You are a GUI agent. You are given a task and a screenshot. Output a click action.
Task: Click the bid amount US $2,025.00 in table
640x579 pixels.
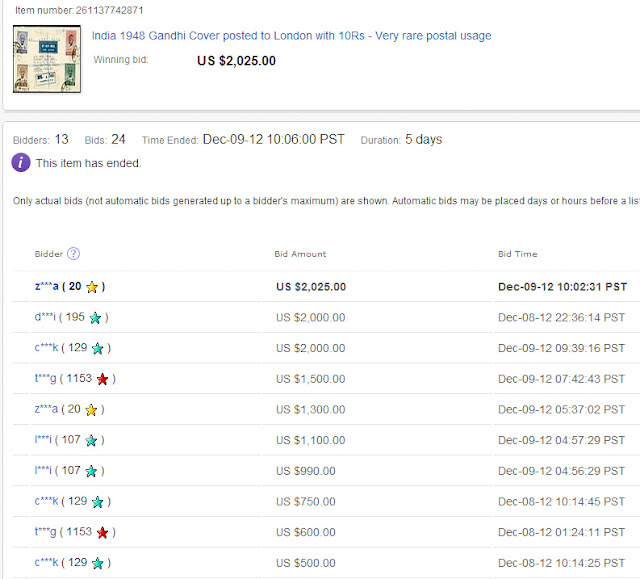tap(311, 287)
